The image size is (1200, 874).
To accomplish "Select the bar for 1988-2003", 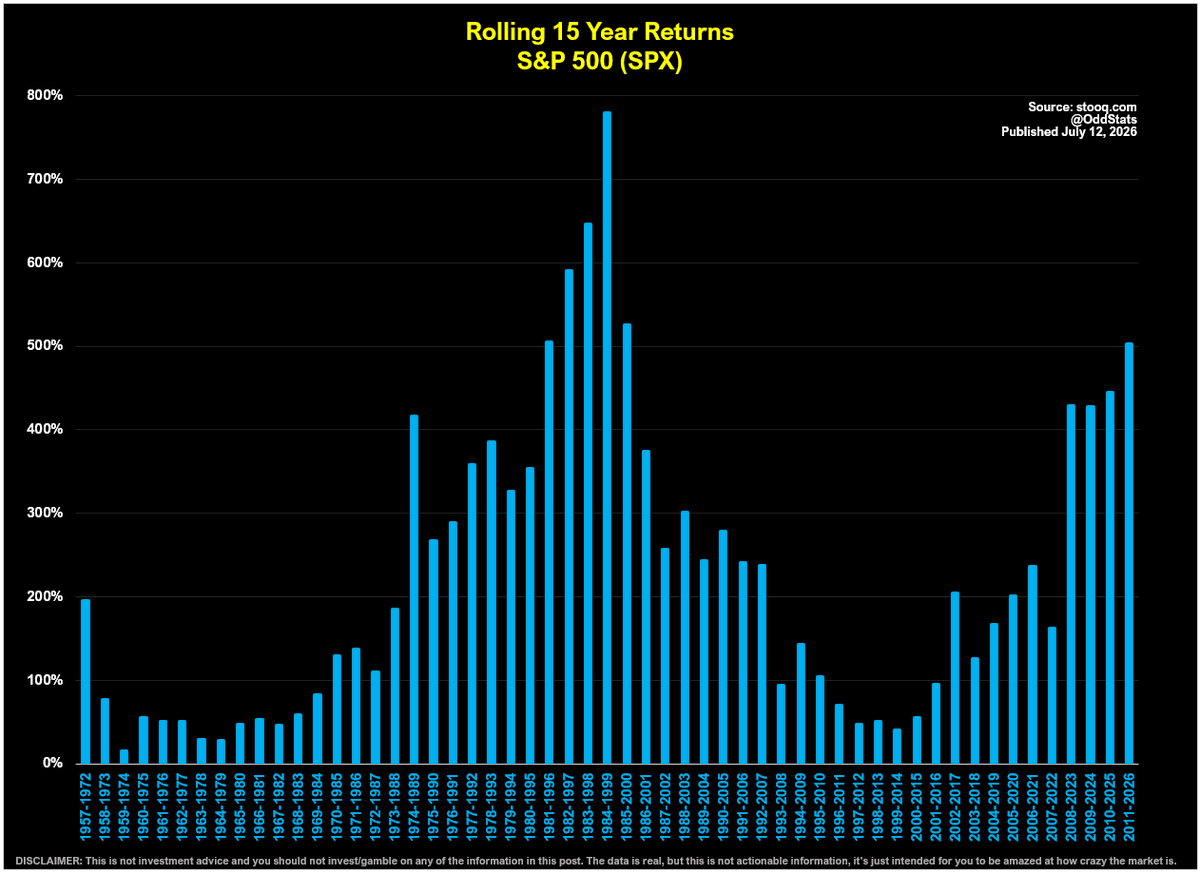I will (685, 638).
